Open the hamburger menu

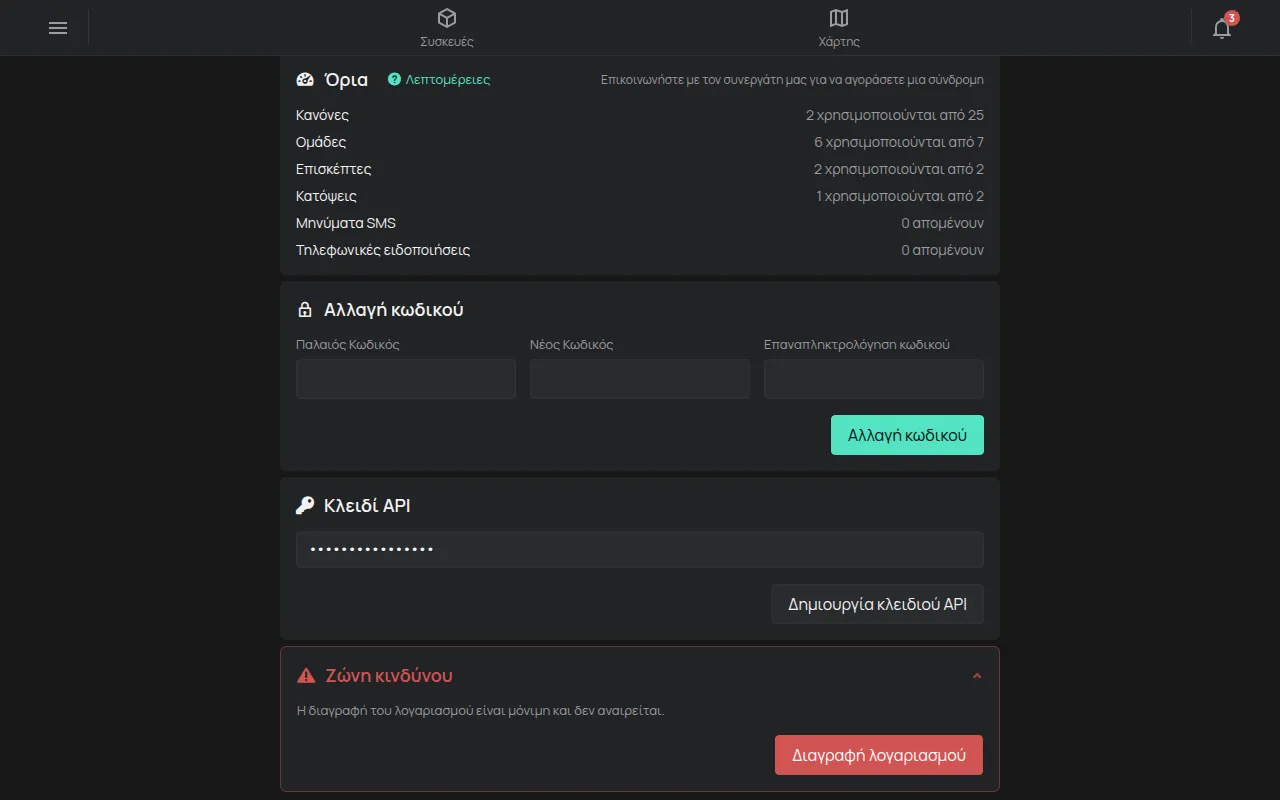pos(58,28)
